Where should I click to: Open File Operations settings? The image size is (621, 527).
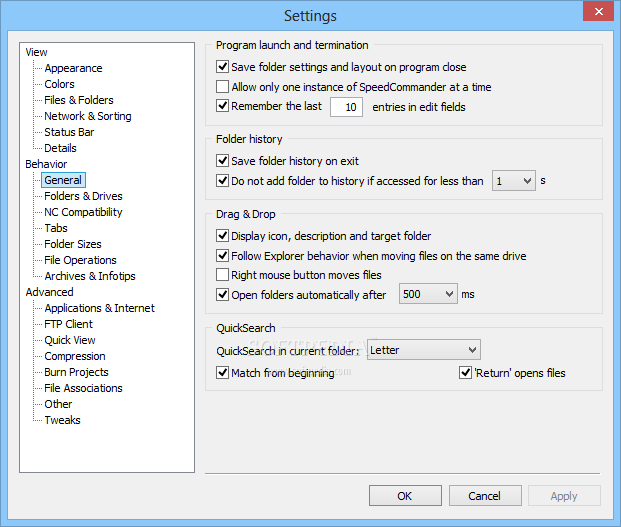click(80, 260)
